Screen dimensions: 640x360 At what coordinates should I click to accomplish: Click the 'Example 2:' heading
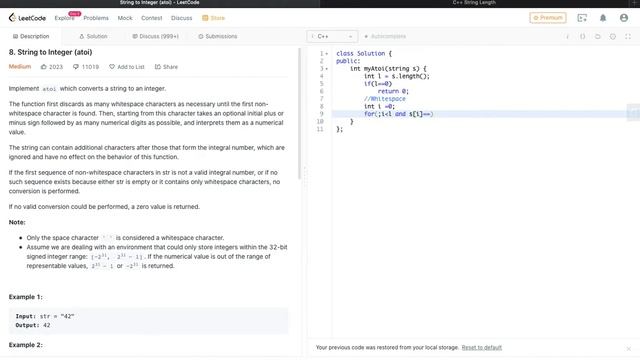click(25, 345)
